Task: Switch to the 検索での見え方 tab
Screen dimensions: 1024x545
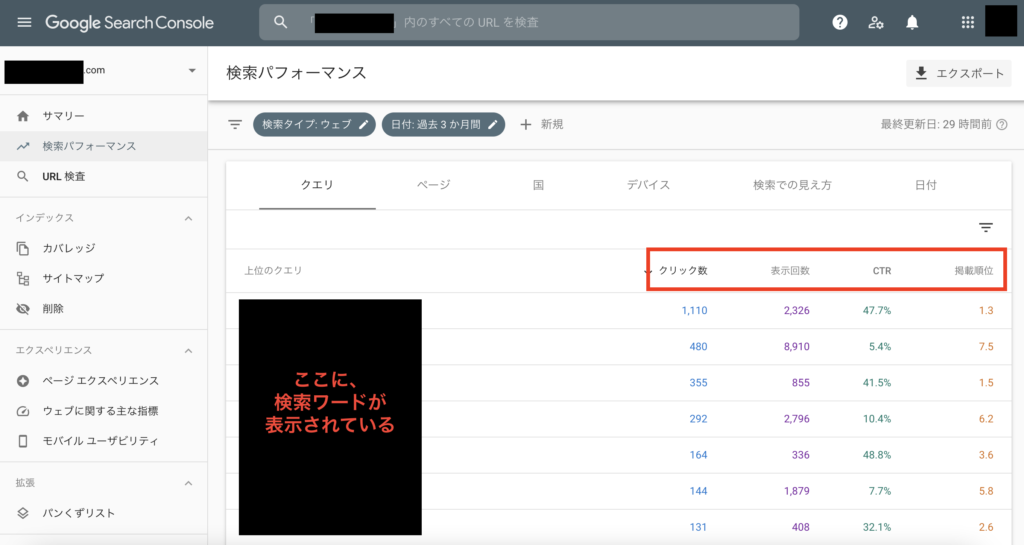Action: point(792,185)
